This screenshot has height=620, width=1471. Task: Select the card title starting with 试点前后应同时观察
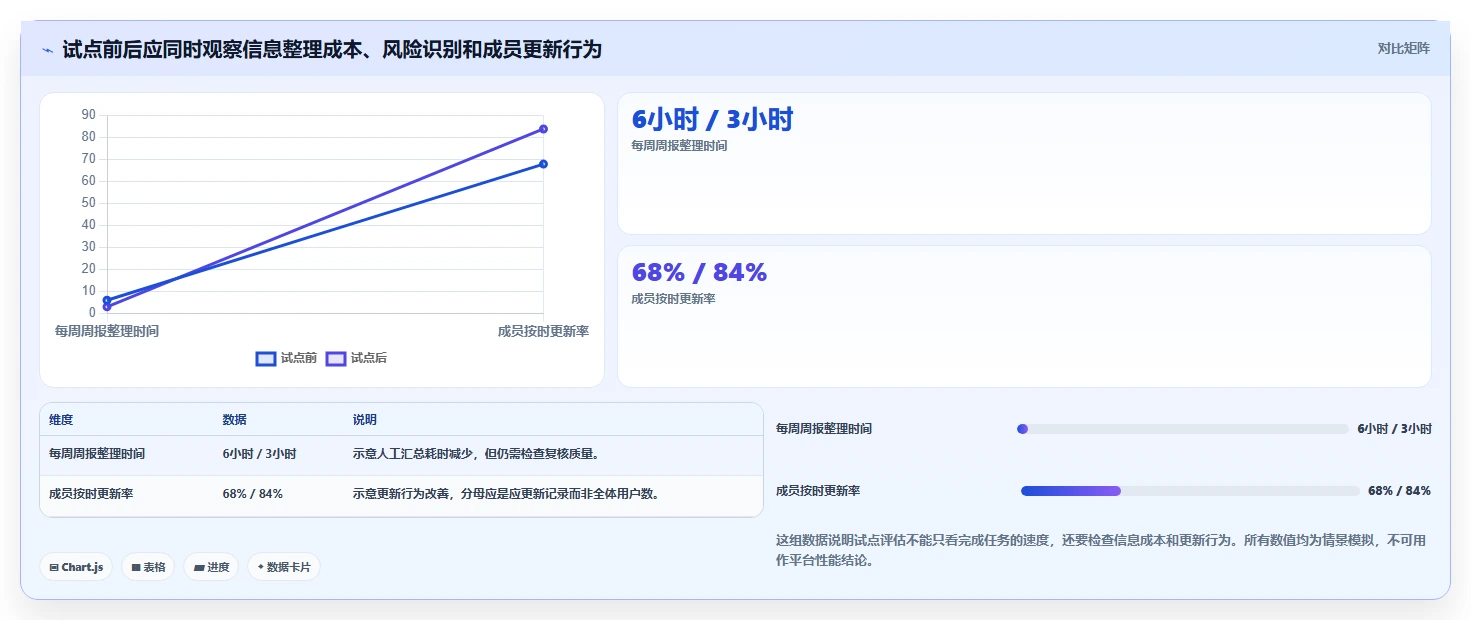point(332,49)
